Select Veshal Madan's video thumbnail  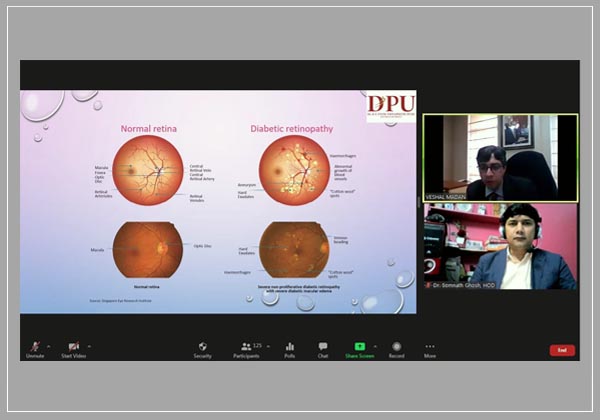(499, 157)
